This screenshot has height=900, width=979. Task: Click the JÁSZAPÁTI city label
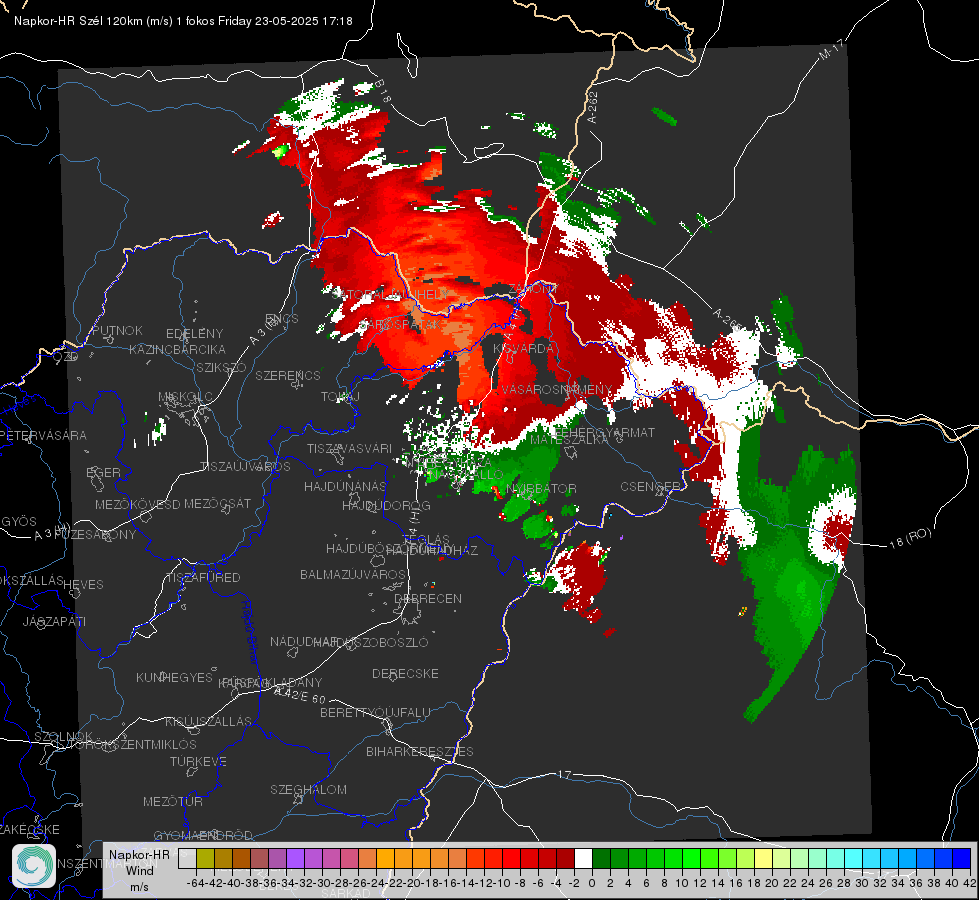pyautogui.click(x=54, y=621)
